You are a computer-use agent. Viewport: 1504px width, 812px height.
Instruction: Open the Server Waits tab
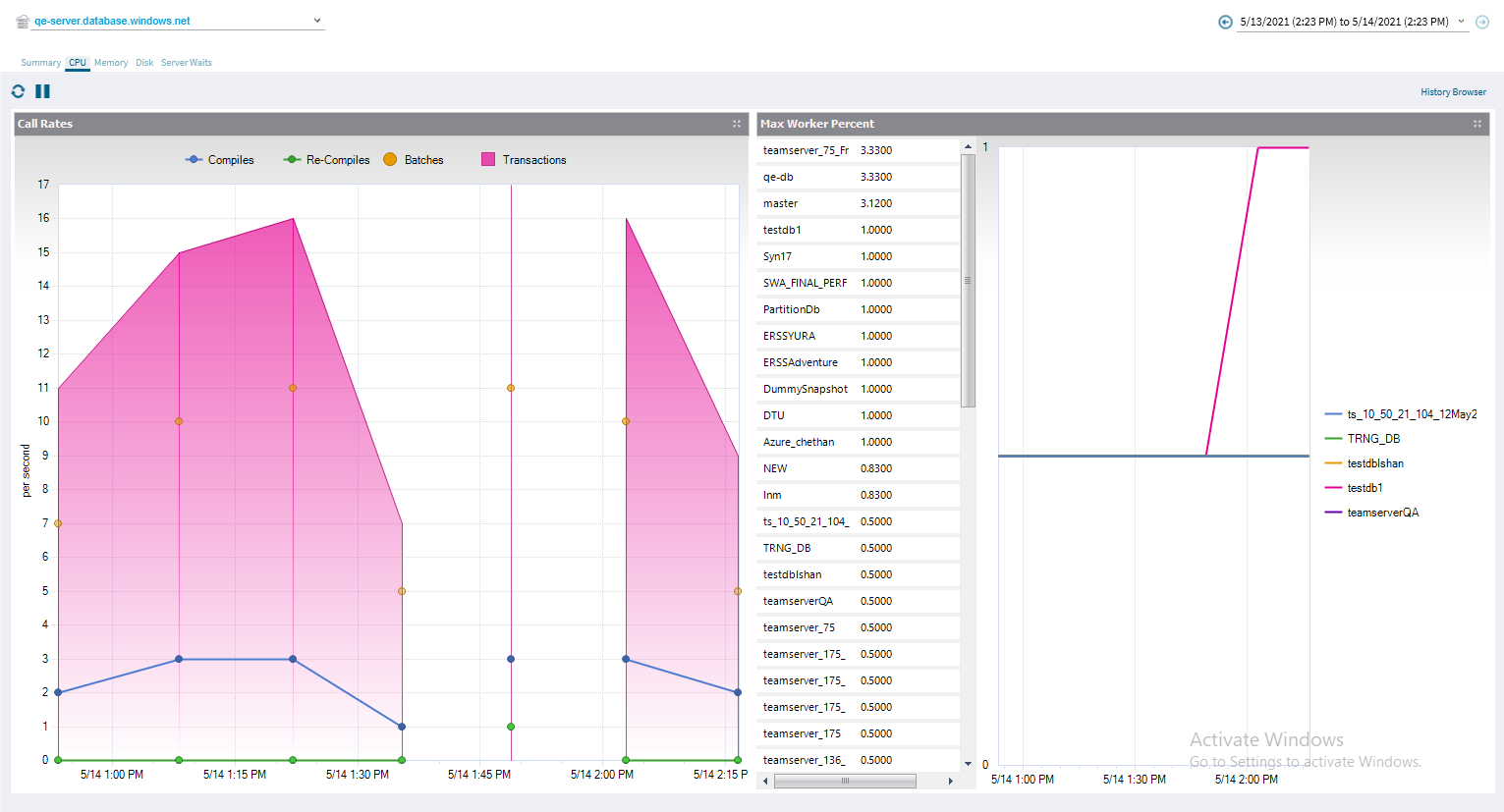tap(186, 63)
